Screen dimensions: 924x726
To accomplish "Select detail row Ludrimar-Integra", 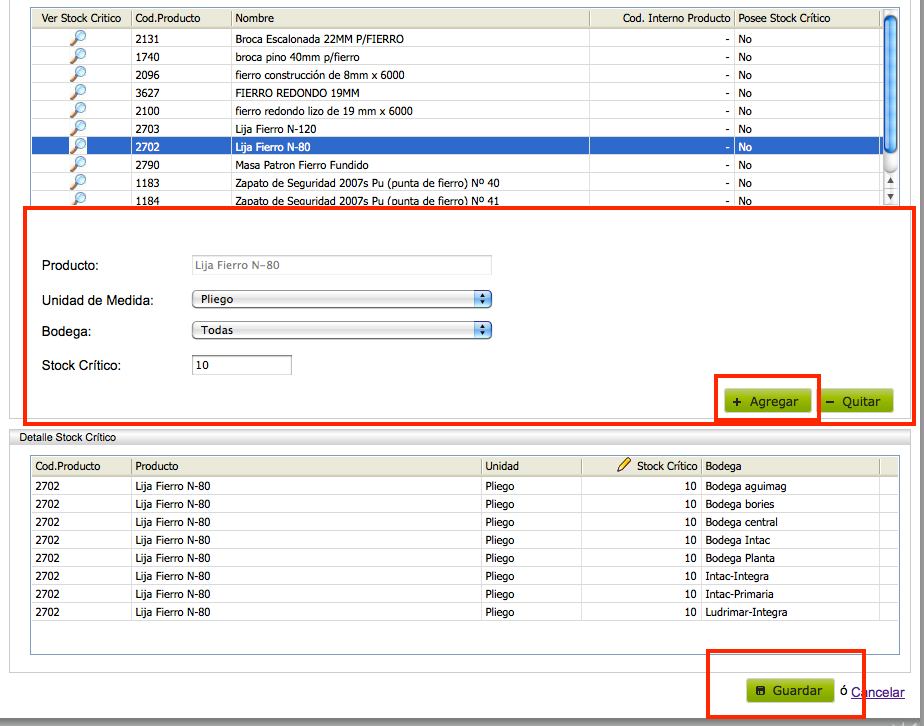I will [x=464, y=612].
